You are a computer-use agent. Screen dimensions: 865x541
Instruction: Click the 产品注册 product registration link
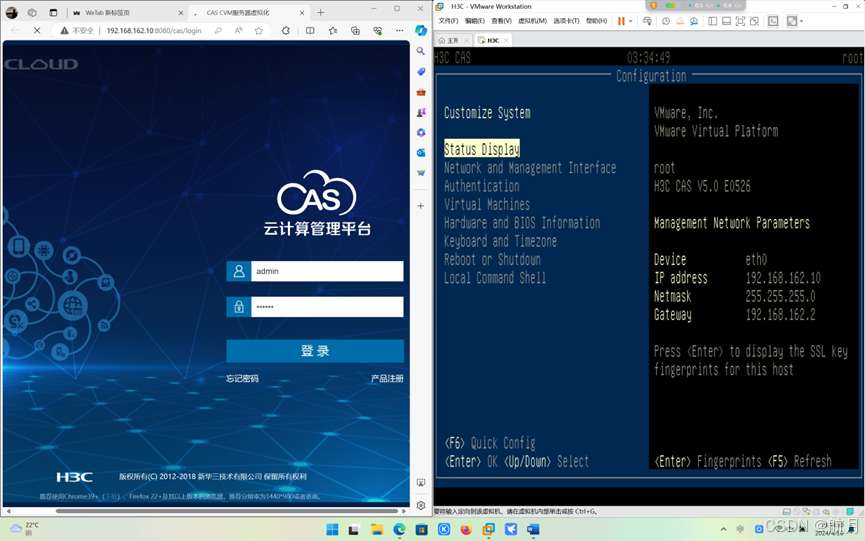click(x=387, y=378)
